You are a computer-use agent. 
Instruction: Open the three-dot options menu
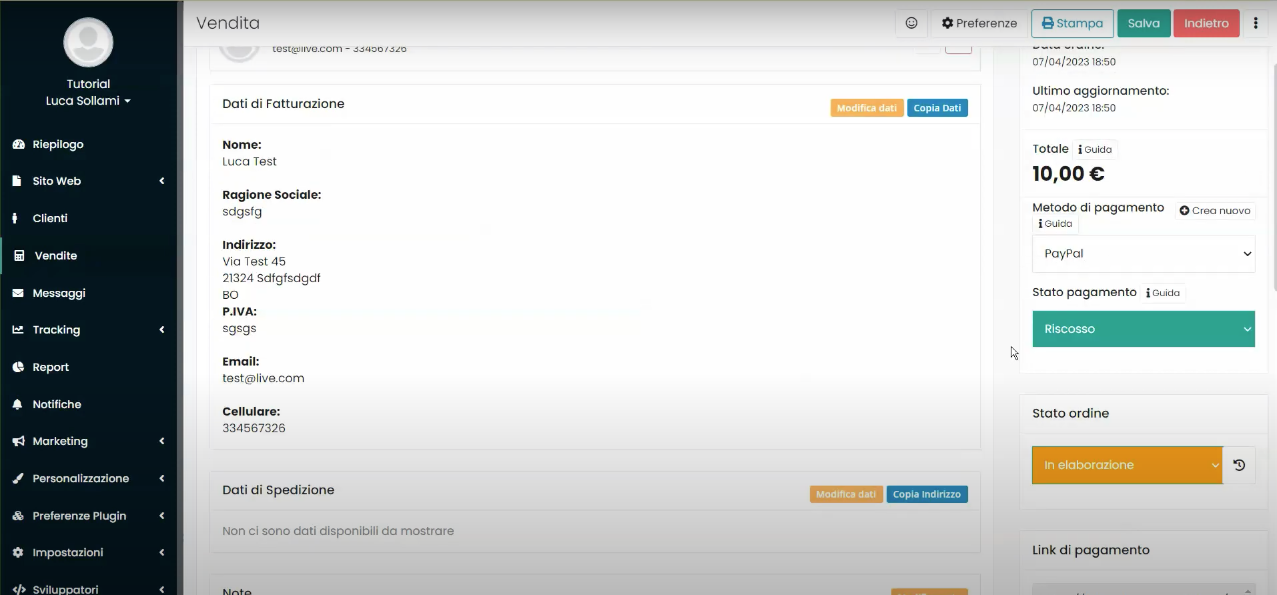point(1255,23)
